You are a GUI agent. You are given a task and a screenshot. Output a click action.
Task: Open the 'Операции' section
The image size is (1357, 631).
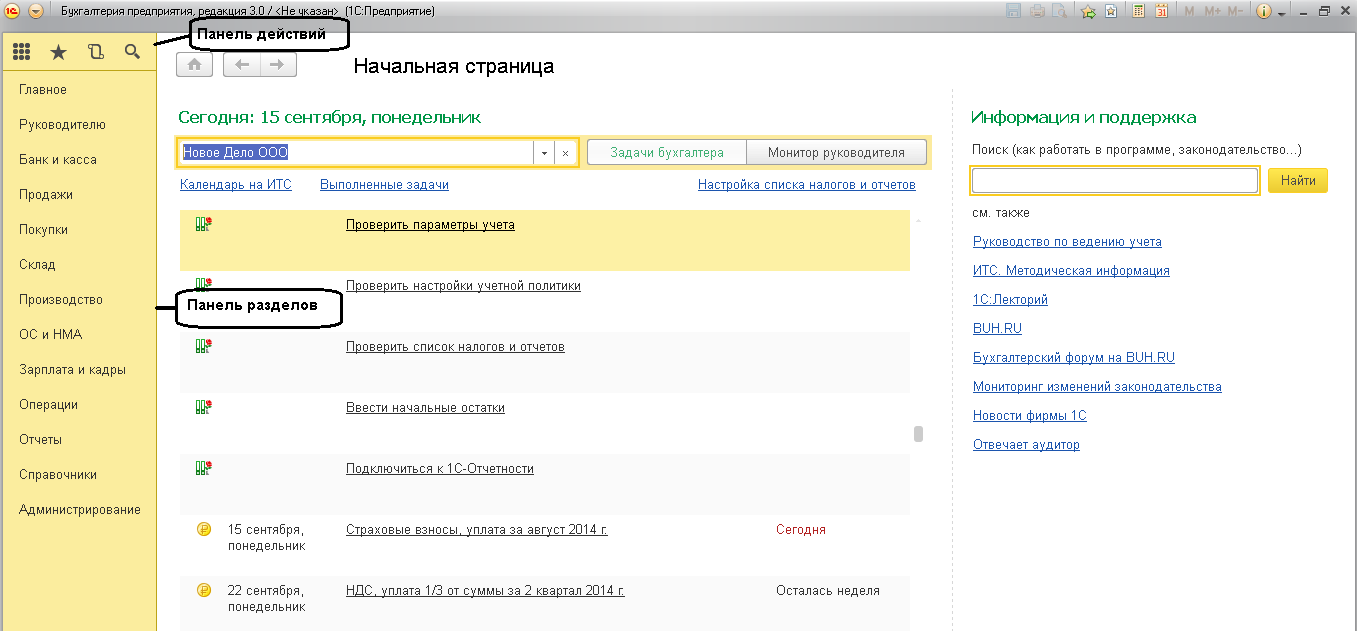pyautogui.click(x=48, y=405)
